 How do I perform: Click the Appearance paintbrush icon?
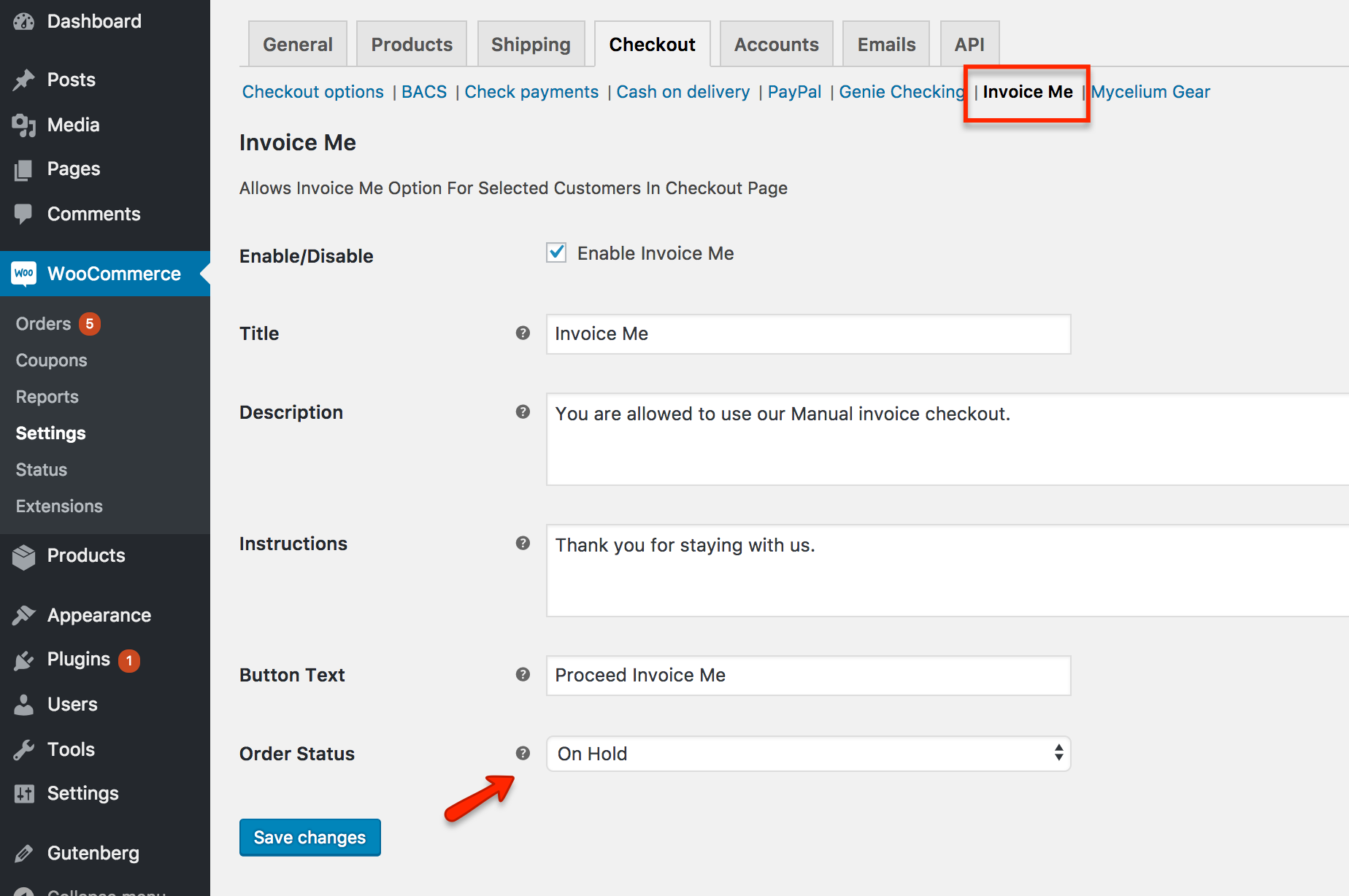(23, 615)
